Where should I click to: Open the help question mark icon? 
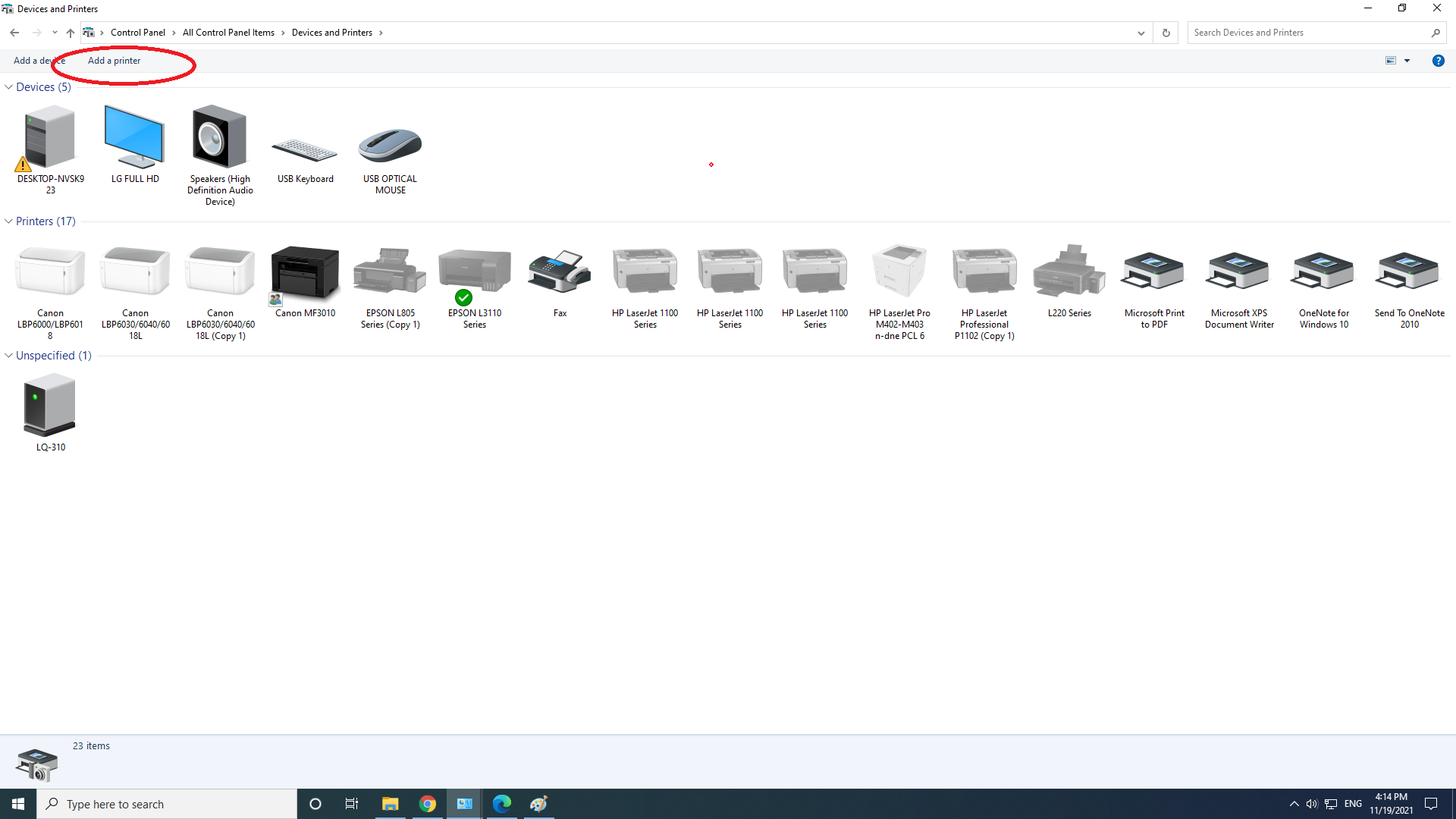[1438, 61]
